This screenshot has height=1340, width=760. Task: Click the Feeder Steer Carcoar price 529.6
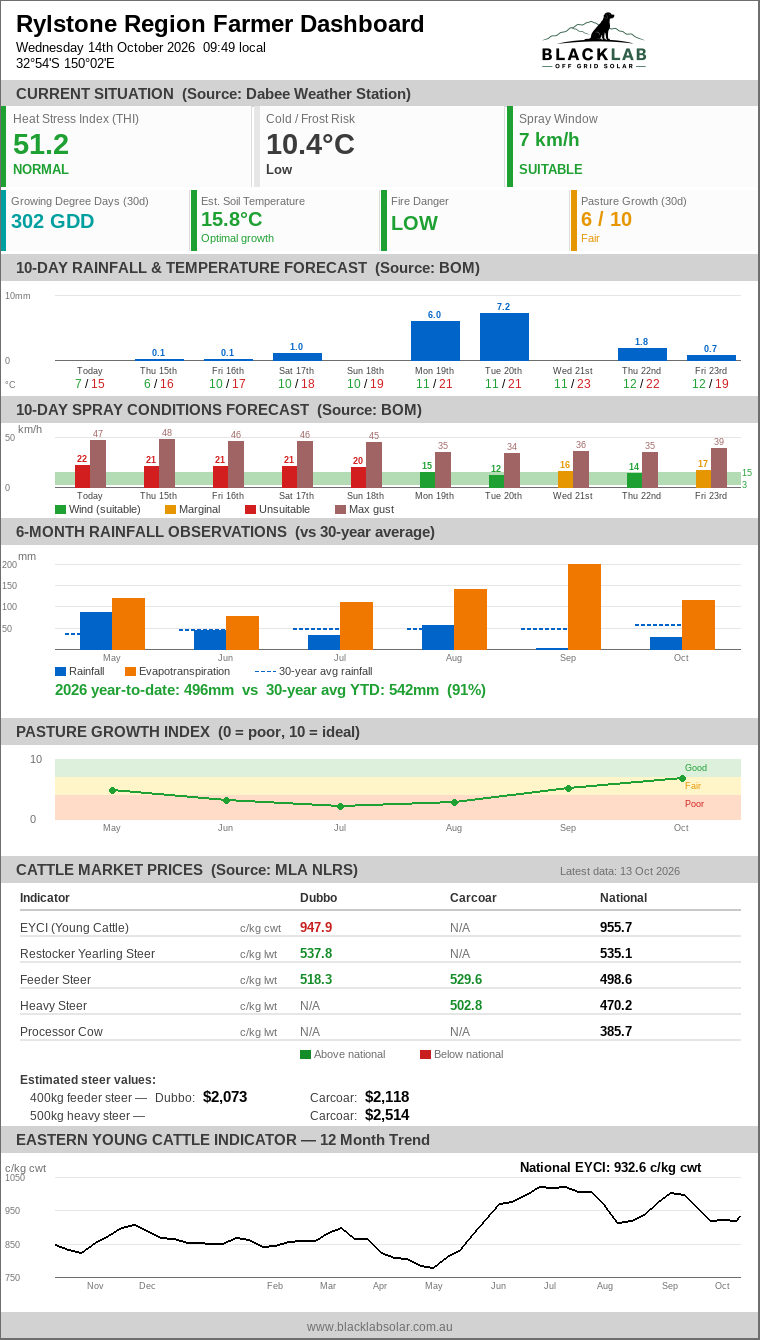(466, 979)
